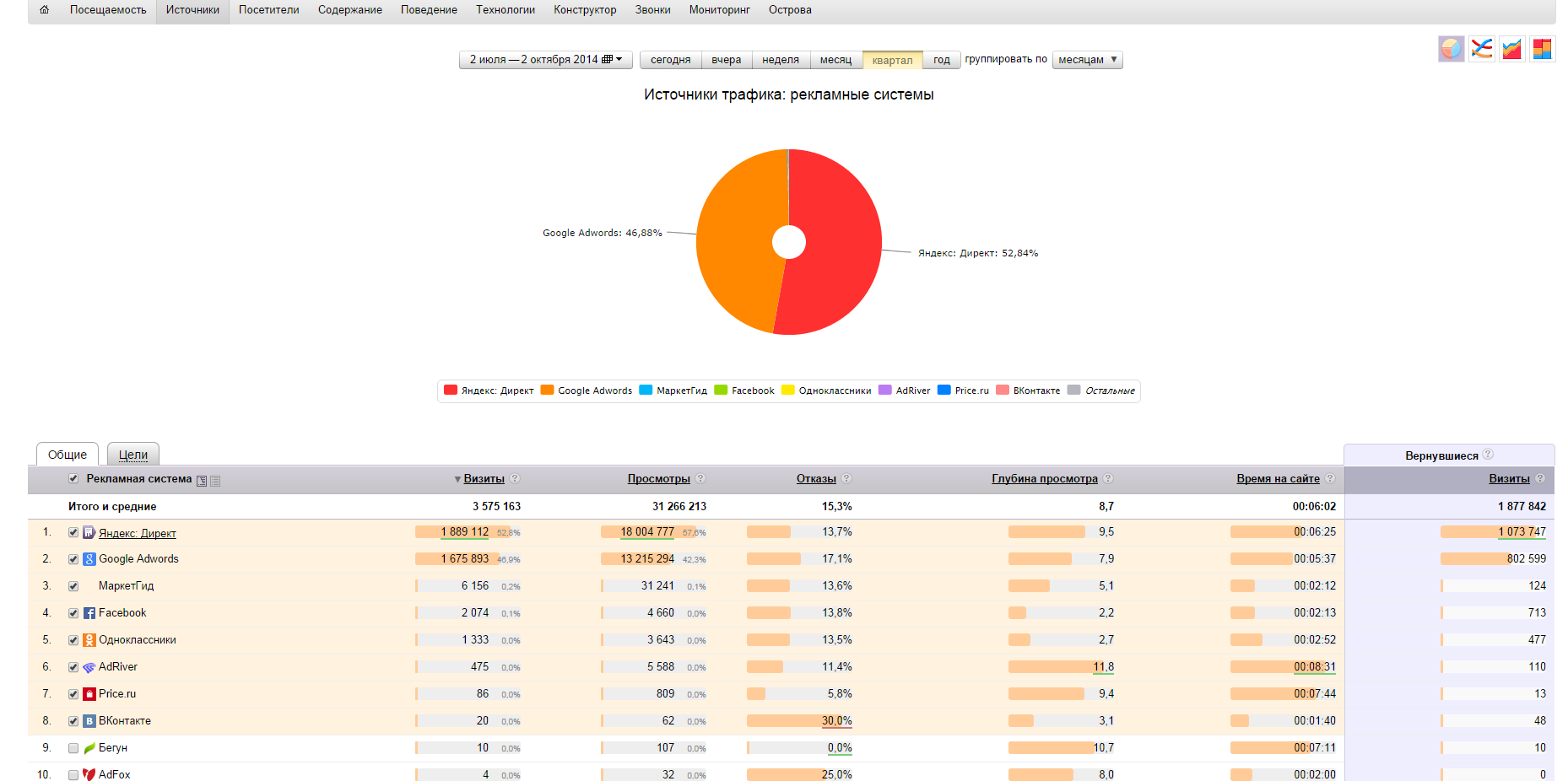Switch to the Цели tab

click(x=133, y=455)
